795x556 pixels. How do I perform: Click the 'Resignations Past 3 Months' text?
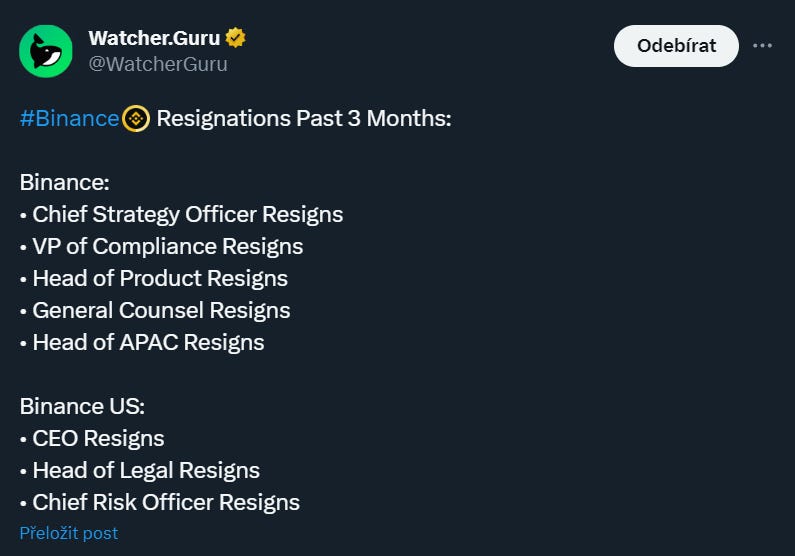(x=304, y=119)
